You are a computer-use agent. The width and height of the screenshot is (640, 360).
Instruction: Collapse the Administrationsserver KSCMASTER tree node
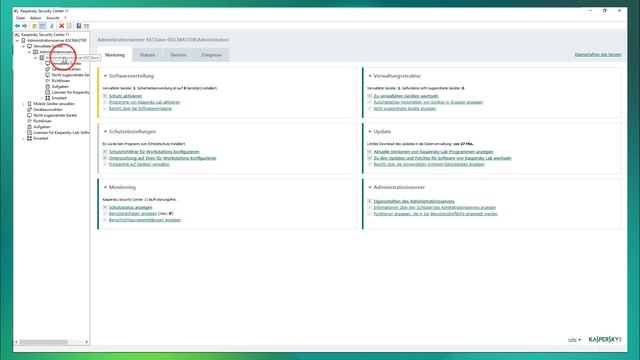(x=18, y=40)
